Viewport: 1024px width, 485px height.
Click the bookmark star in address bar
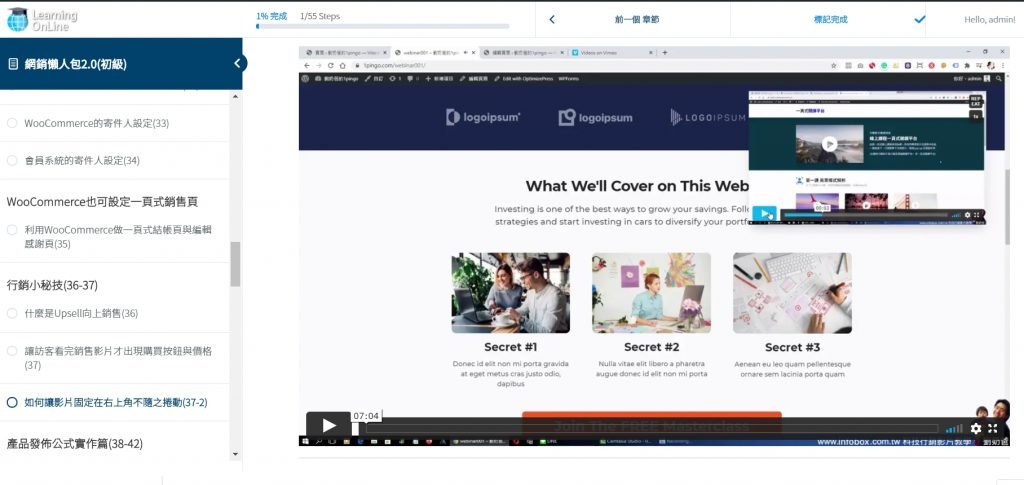(834, 65)
